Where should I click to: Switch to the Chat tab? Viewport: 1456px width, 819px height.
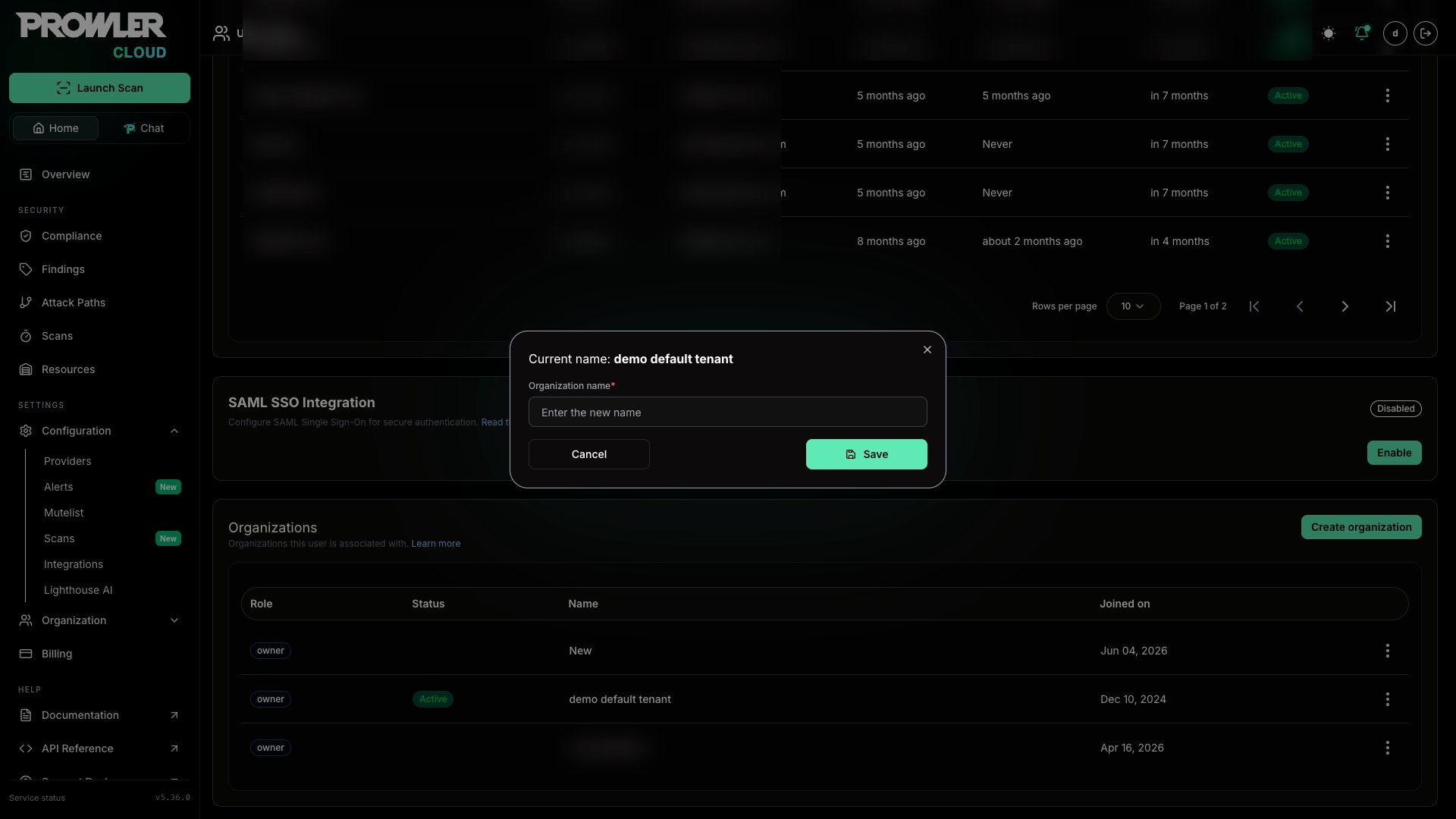[143, 128]
